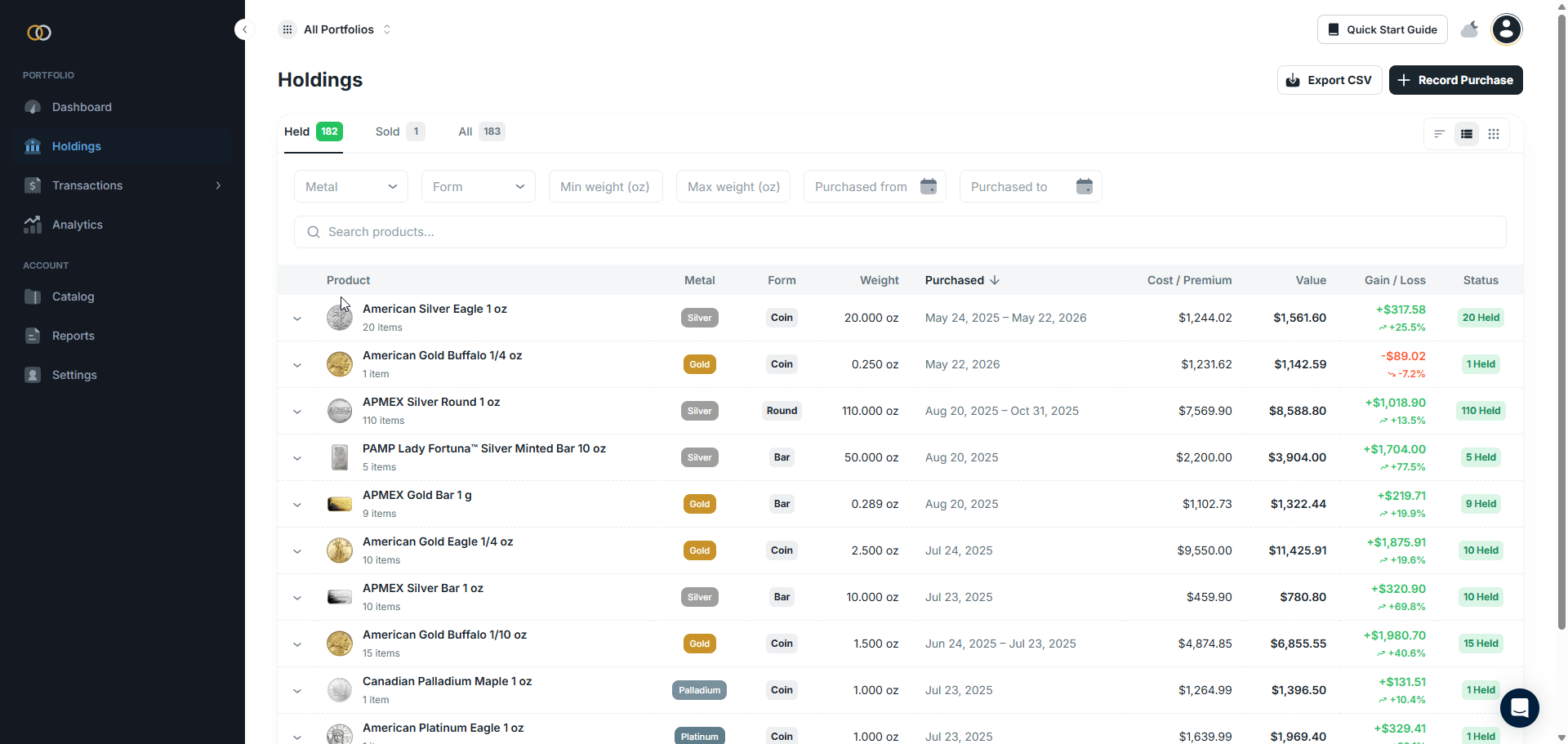
Task: Select the grid view icon
Action: coord(1494,134)
